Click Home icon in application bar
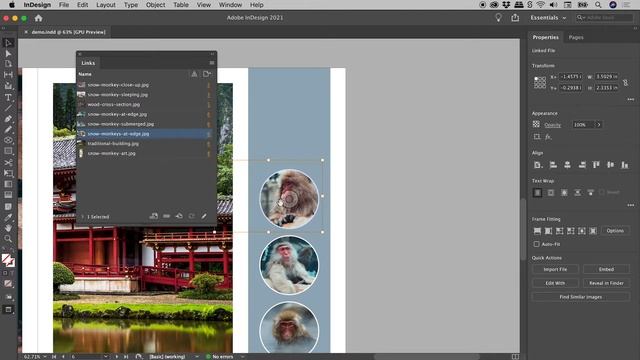The height and width of the screenshot is (360, 640). tap(38, 18)
